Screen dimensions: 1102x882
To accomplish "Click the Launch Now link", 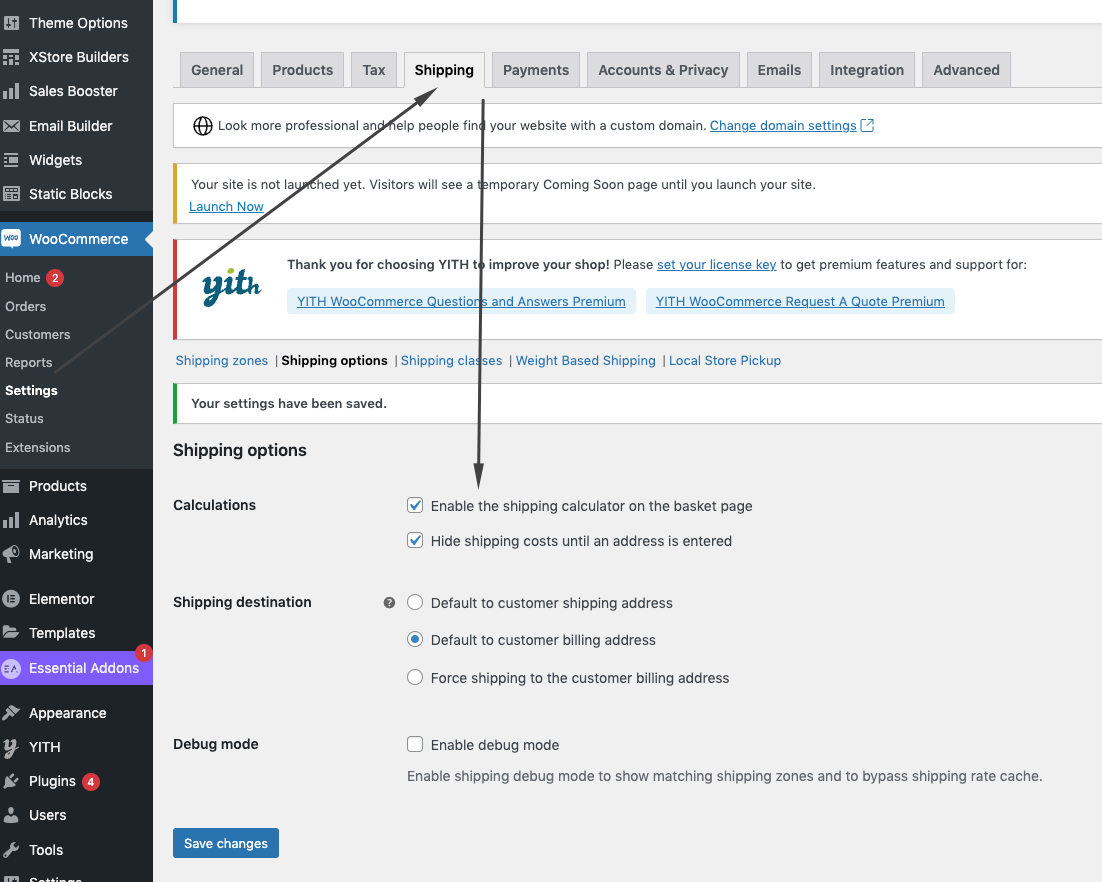I will [226, 207].
